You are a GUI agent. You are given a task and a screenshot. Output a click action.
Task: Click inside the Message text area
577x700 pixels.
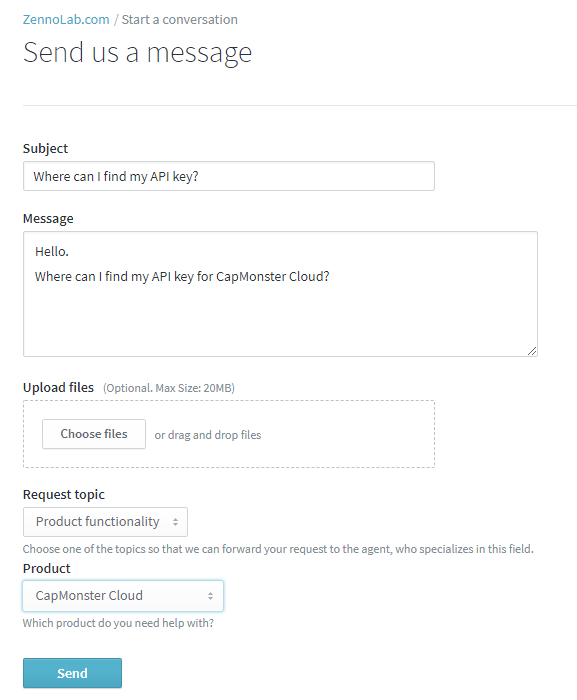[280, 294]
